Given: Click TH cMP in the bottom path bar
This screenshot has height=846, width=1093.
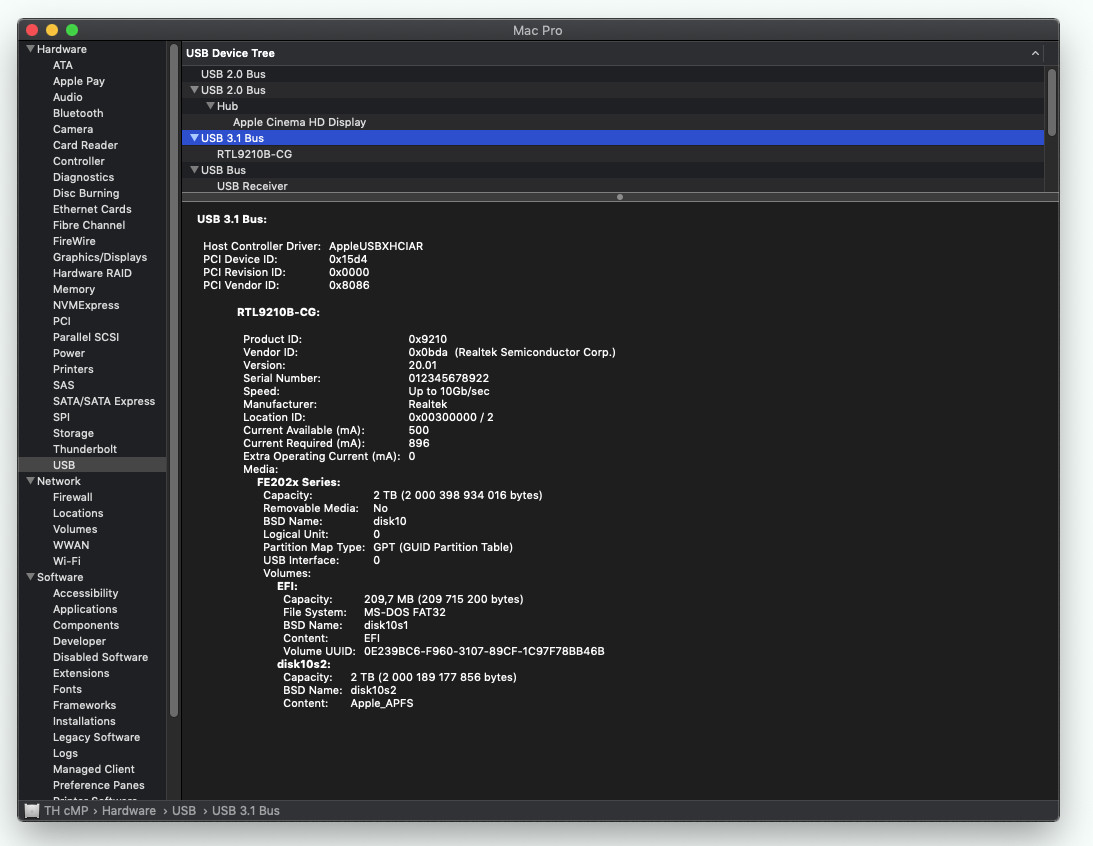Looking at the screenshot, I should pyautogui.click(x=67, y=810).
